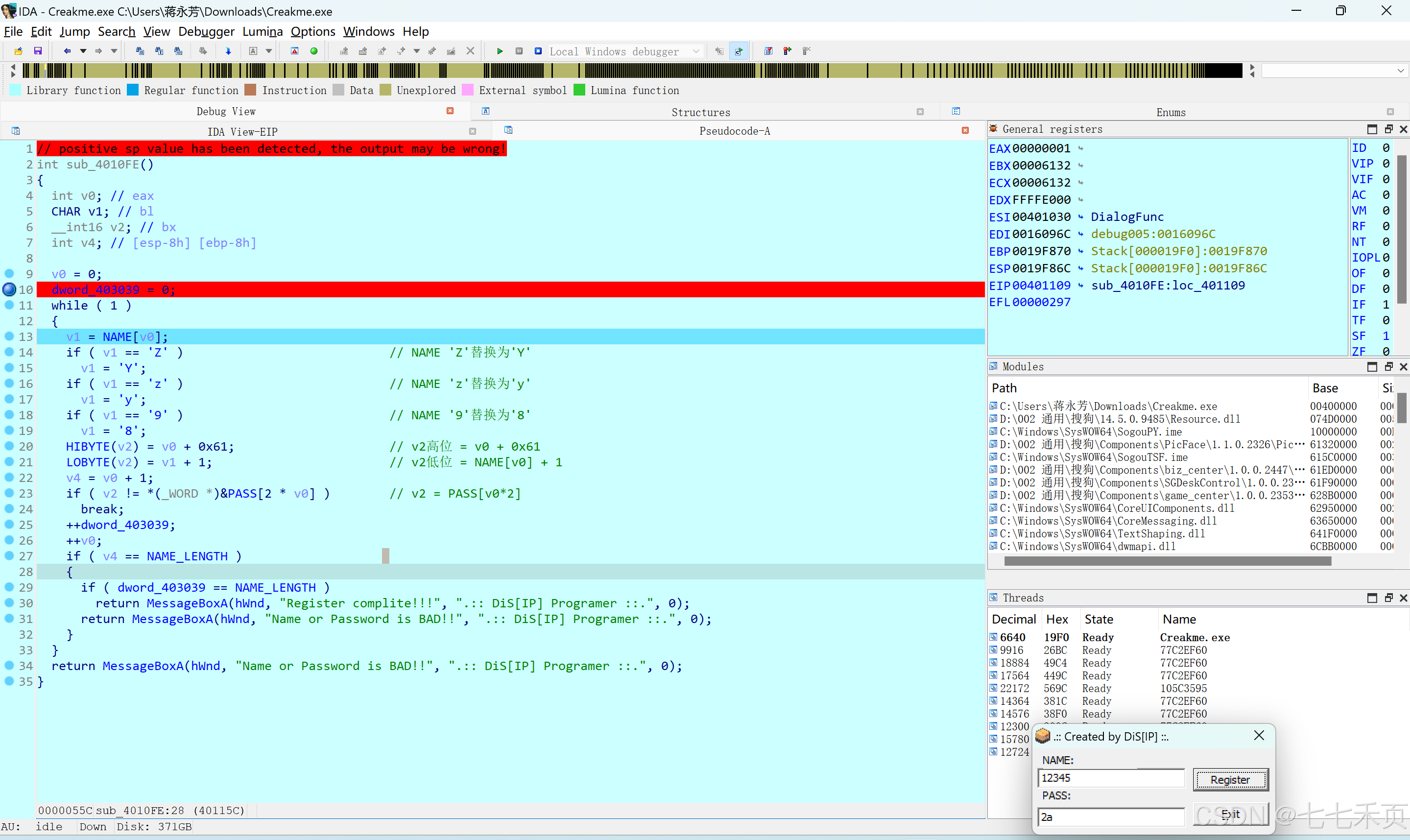Click the Regular function blue color swatch
Image resolution: width=1410 pixels, height=840 pixels.
point(133,90)
